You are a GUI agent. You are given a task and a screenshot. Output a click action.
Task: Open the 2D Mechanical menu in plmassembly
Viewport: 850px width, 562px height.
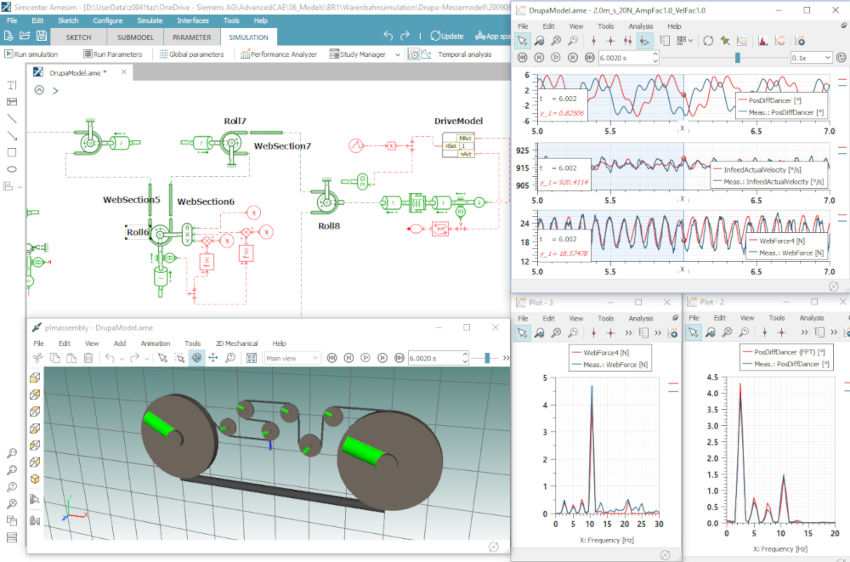click(236, 343)
